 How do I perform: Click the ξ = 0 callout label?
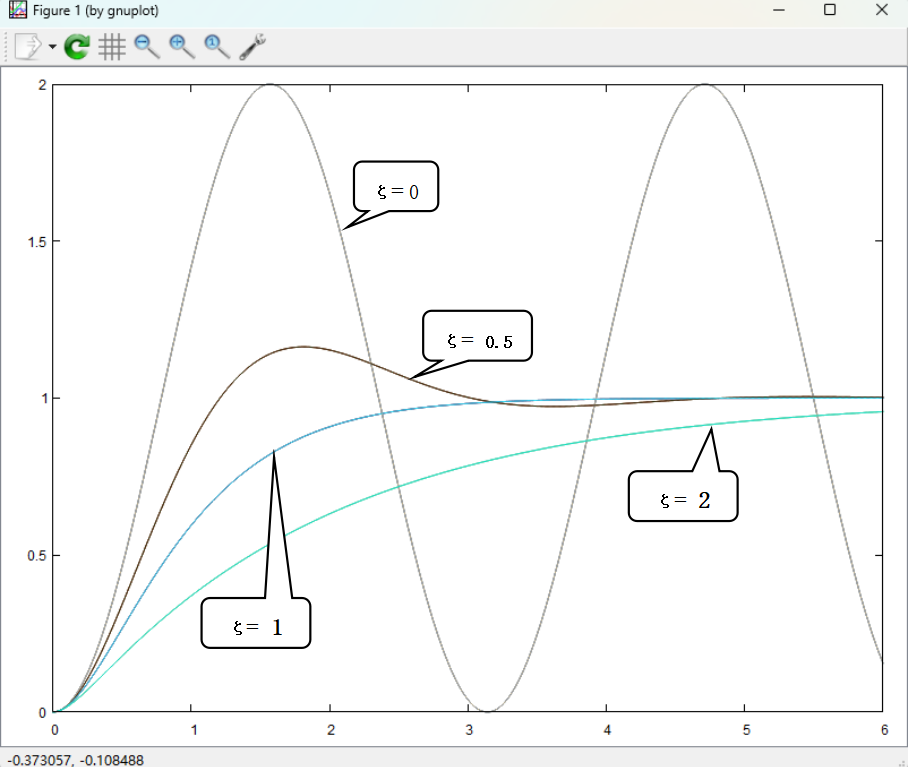(396, 187)
